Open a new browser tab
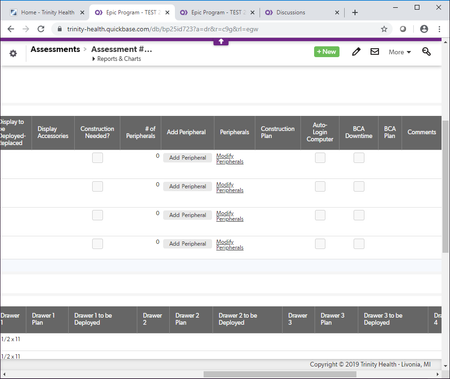450x379 pixels. pyautogui.click(x=355, y=13)
